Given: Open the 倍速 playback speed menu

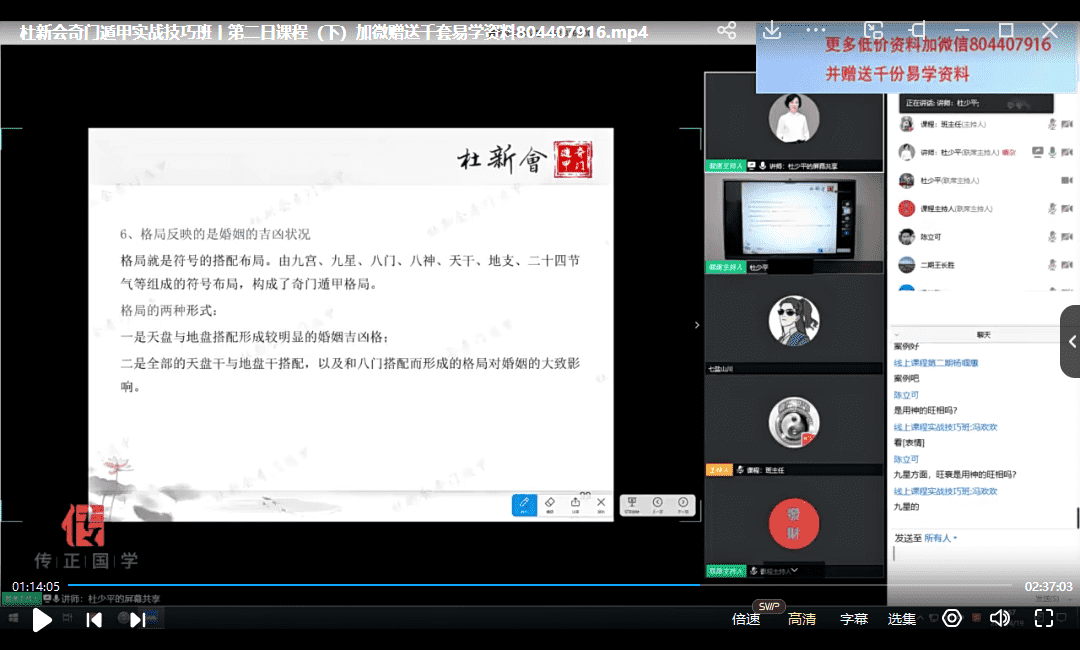Looking at the screenshot, I should point(746,619).
